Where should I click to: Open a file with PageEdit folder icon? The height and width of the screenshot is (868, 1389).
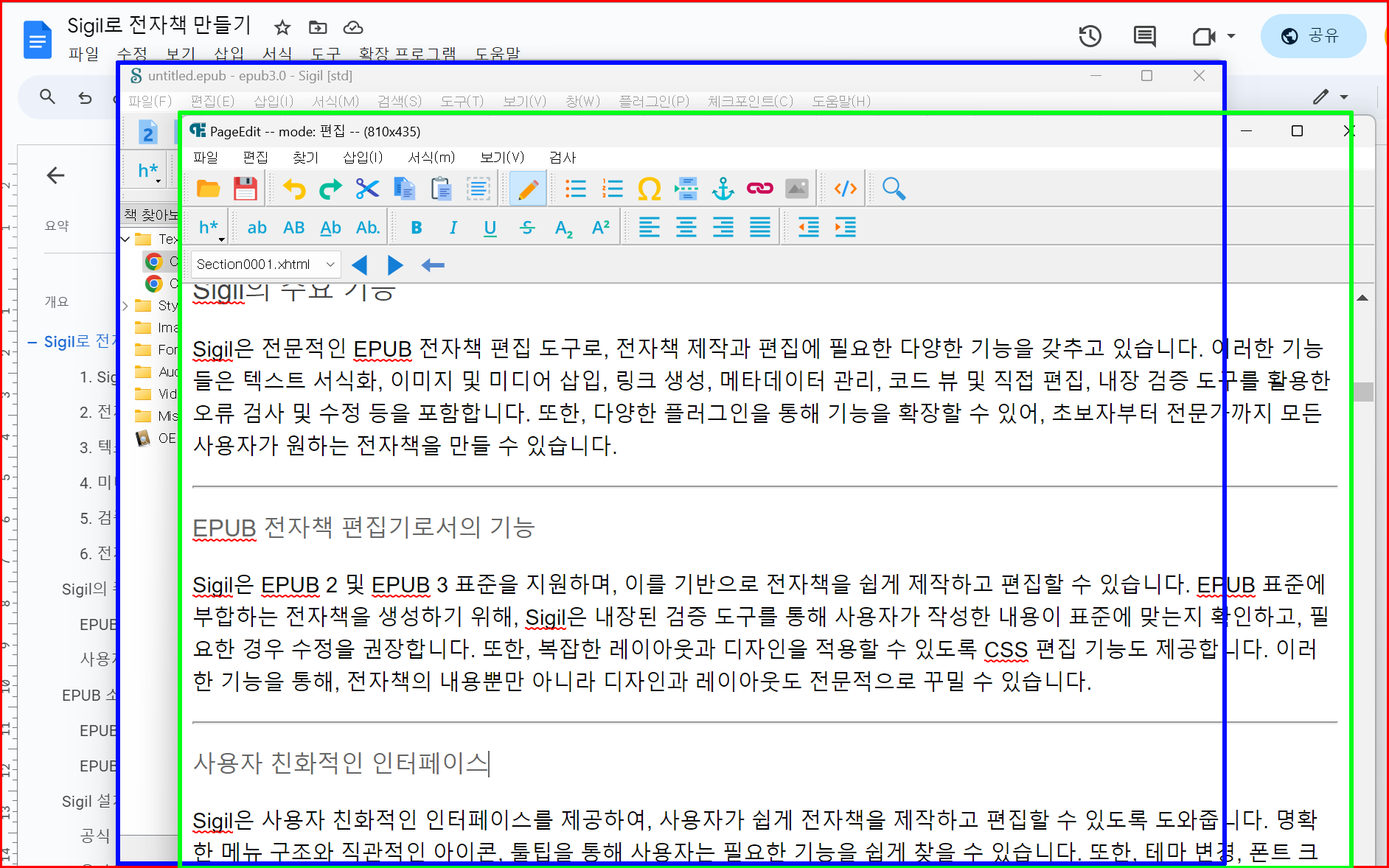tap(209, 189)
